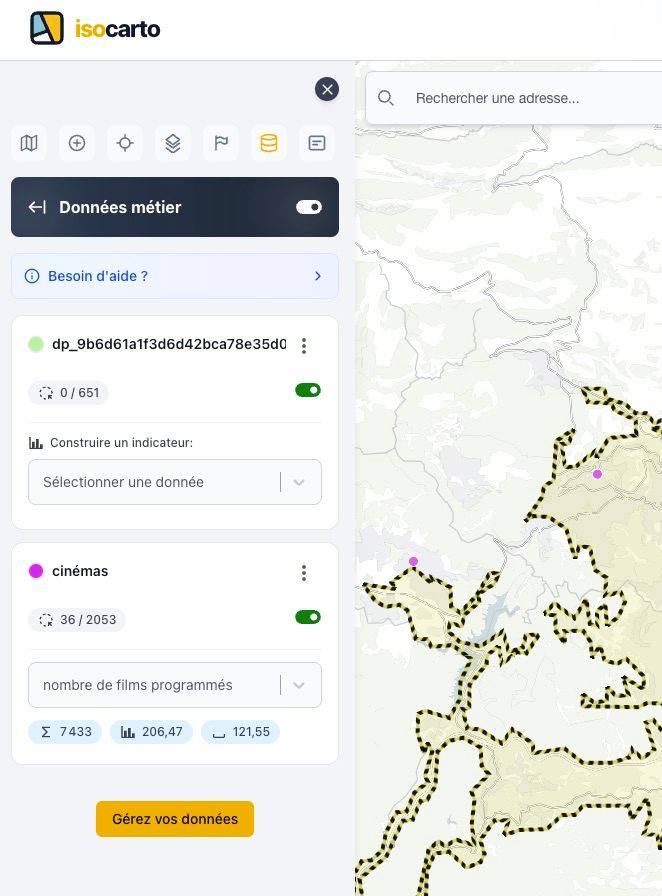The width and height of the screenshot is (662, 896).
Task: Open the database icon tab
Action: click(x=269, y=143)
